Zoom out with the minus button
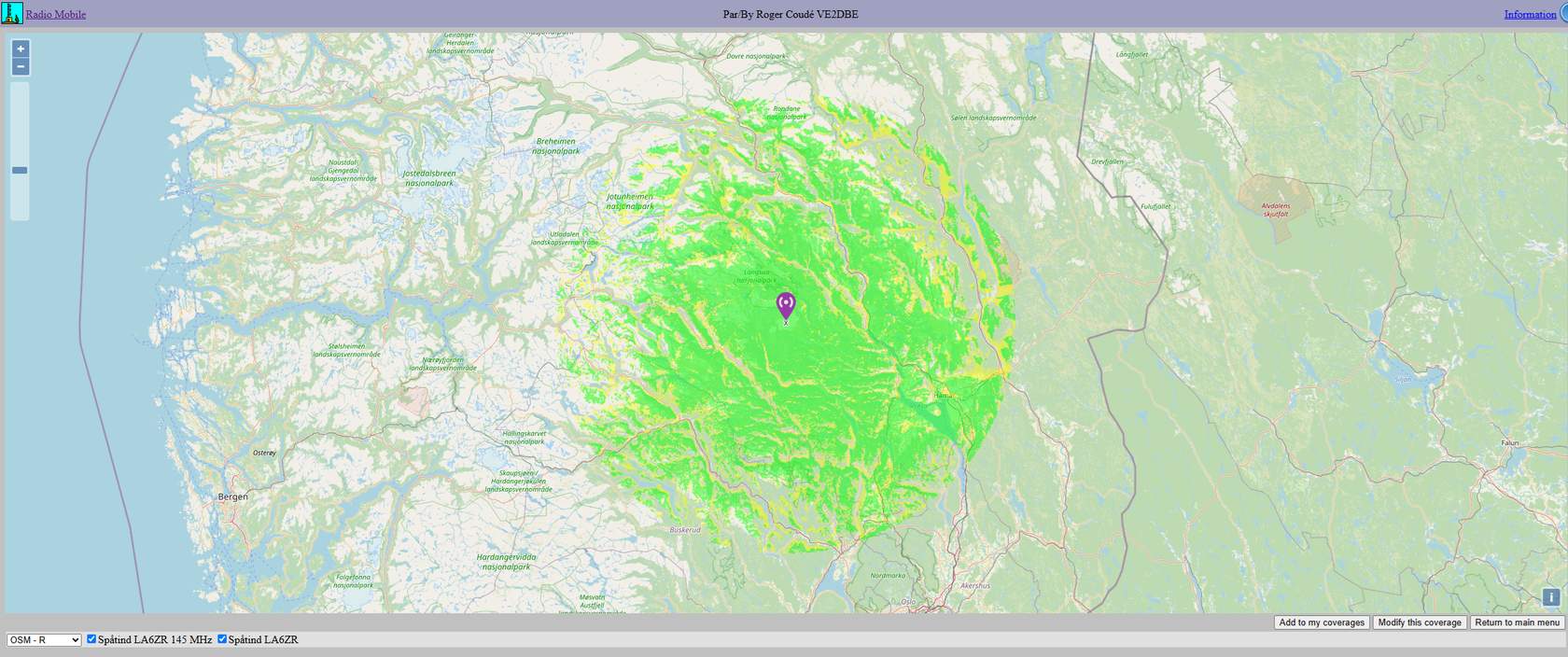This screenshot has height=657, width=1568. click(21, 67)
